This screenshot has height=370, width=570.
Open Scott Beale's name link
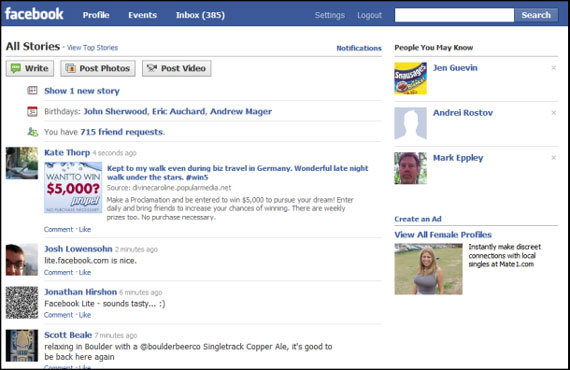pos(68,335)
